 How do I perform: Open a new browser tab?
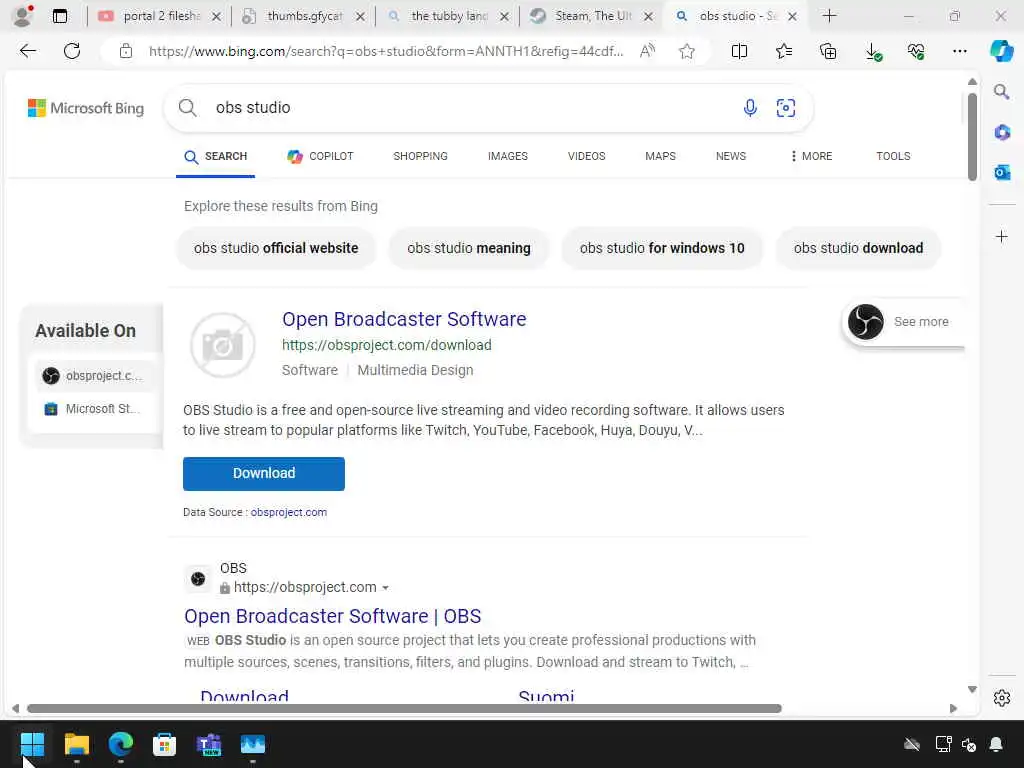tap(829, 16)
